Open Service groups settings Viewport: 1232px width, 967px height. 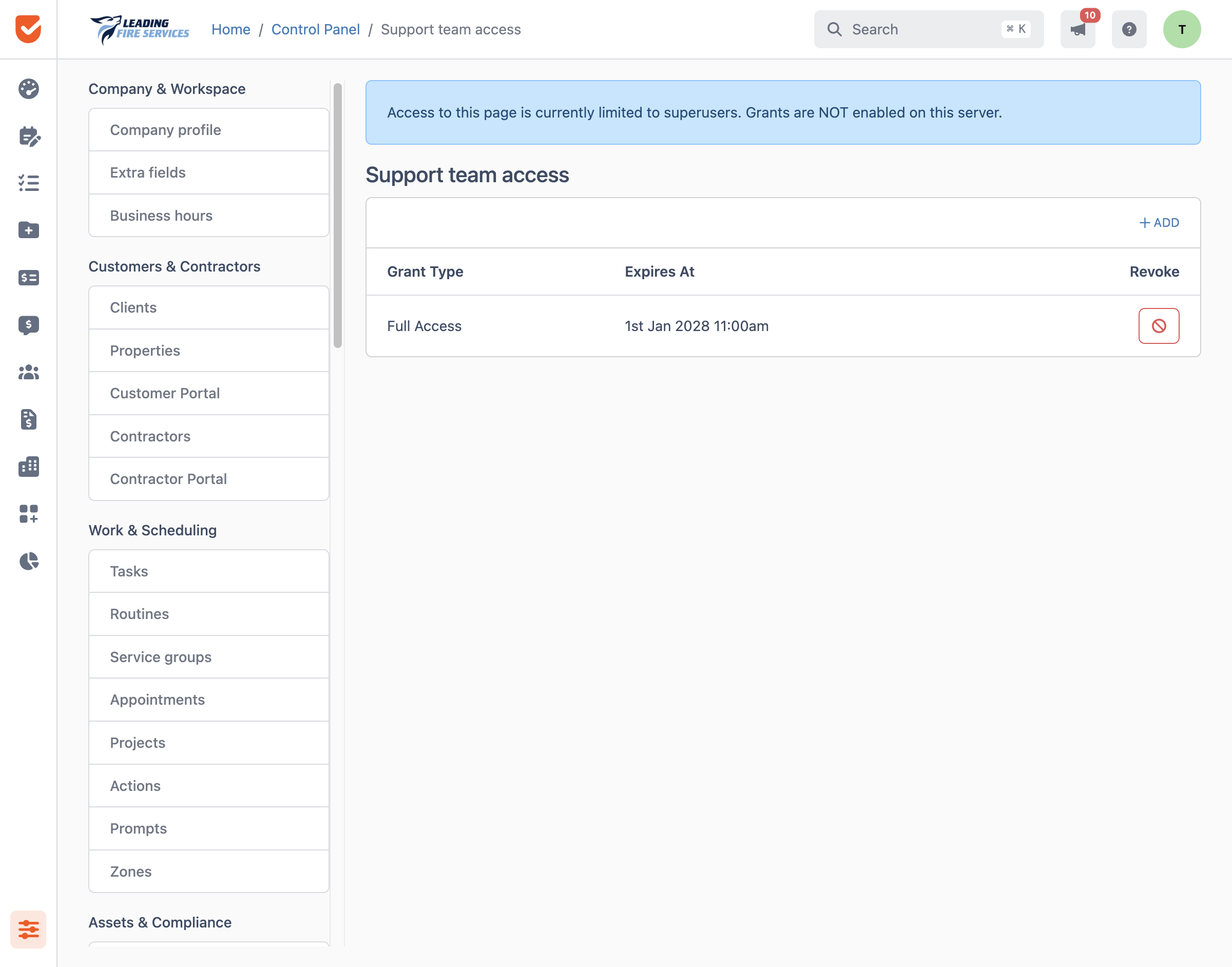click(208, 657)
